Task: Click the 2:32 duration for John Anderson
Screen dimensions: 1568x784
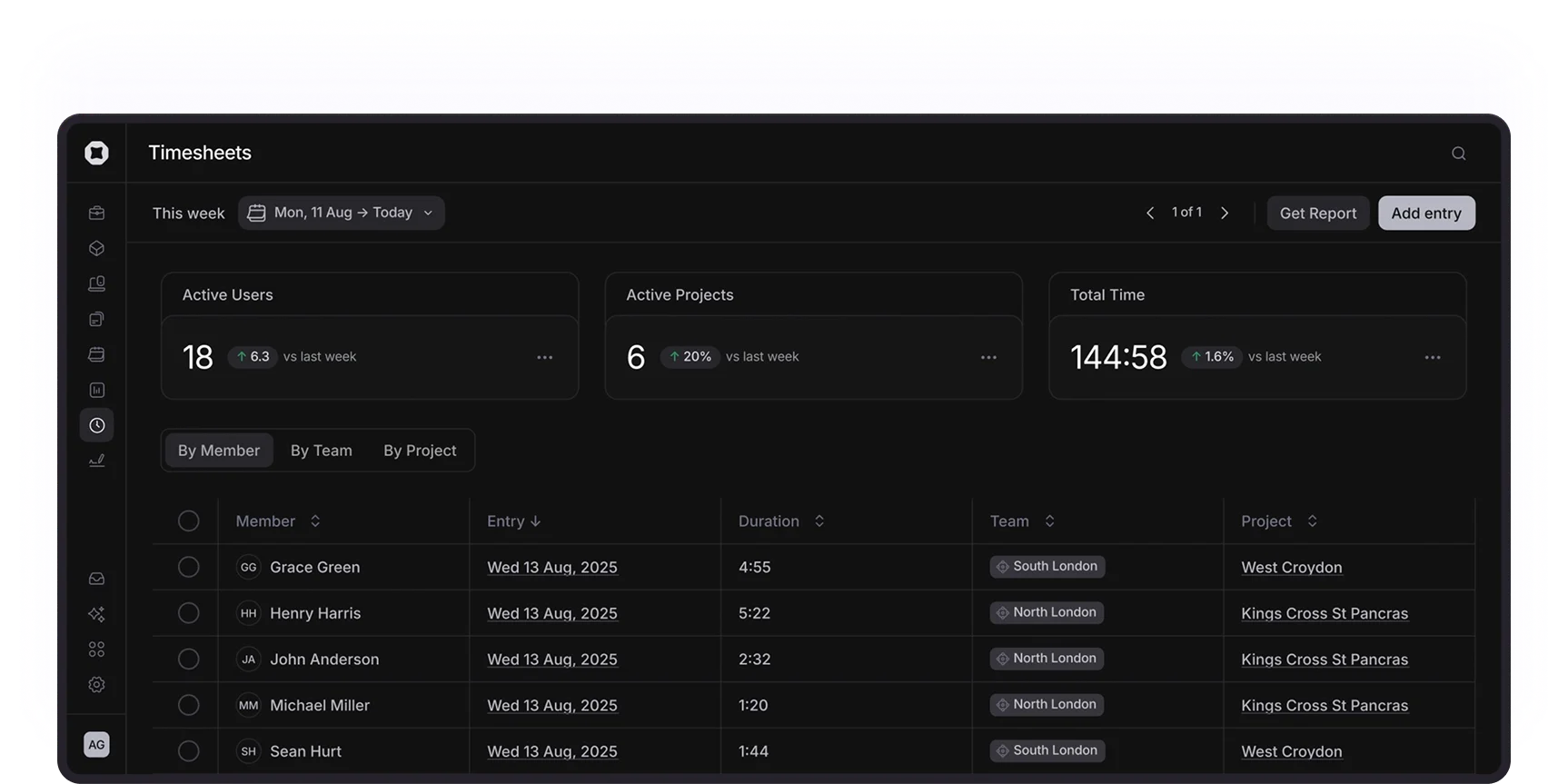Action: tap(754, 660)
